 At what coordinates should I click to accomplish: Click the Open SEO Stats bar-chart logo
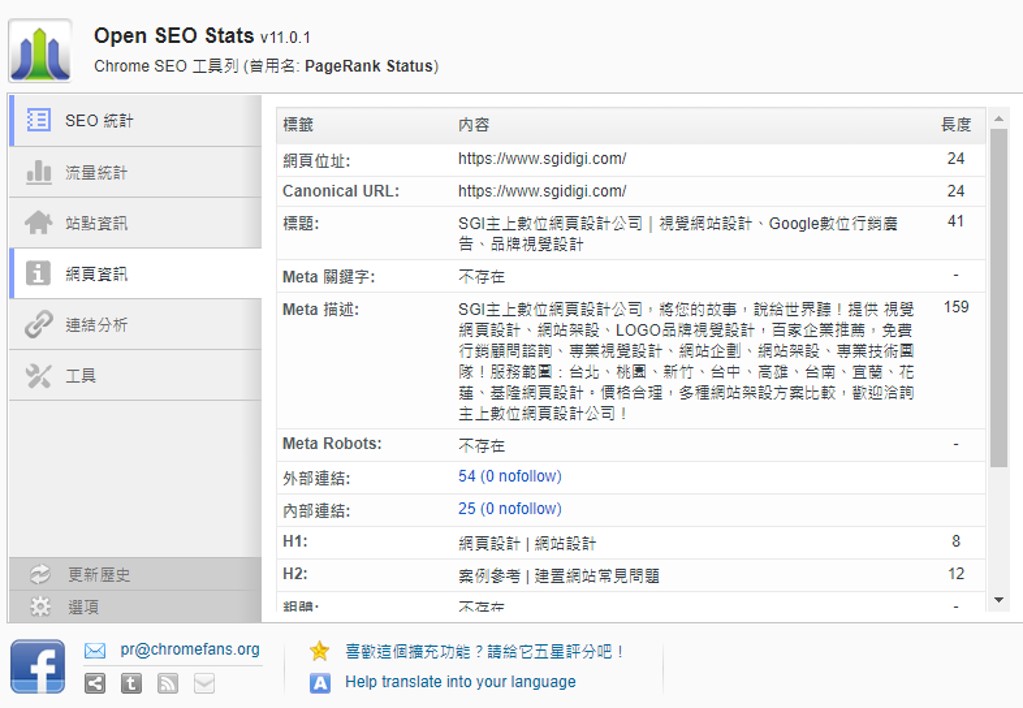pos(39,51)
